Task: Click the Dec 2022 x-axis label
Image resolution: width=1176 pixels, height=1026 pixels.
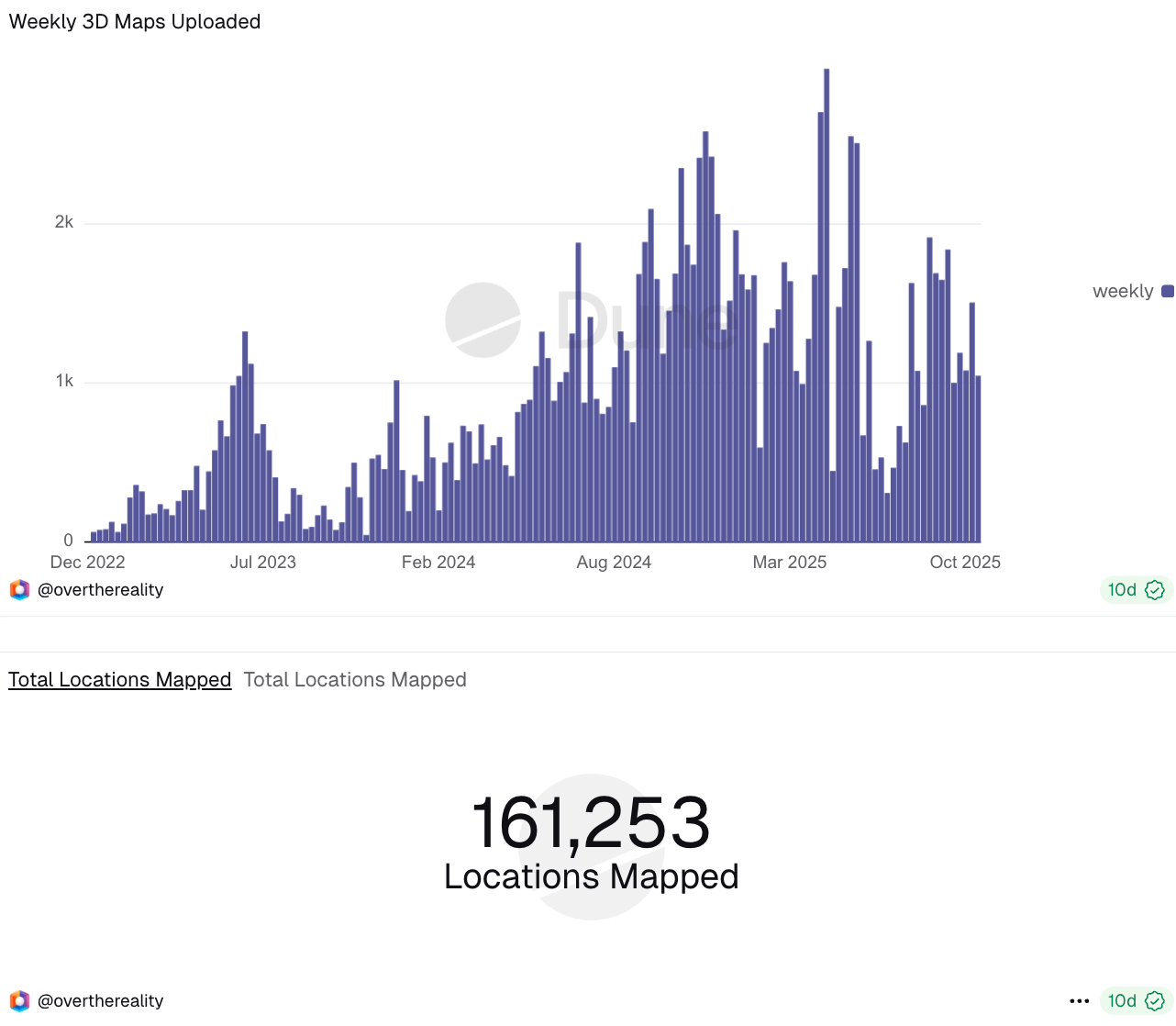Action: pos(87,563)
